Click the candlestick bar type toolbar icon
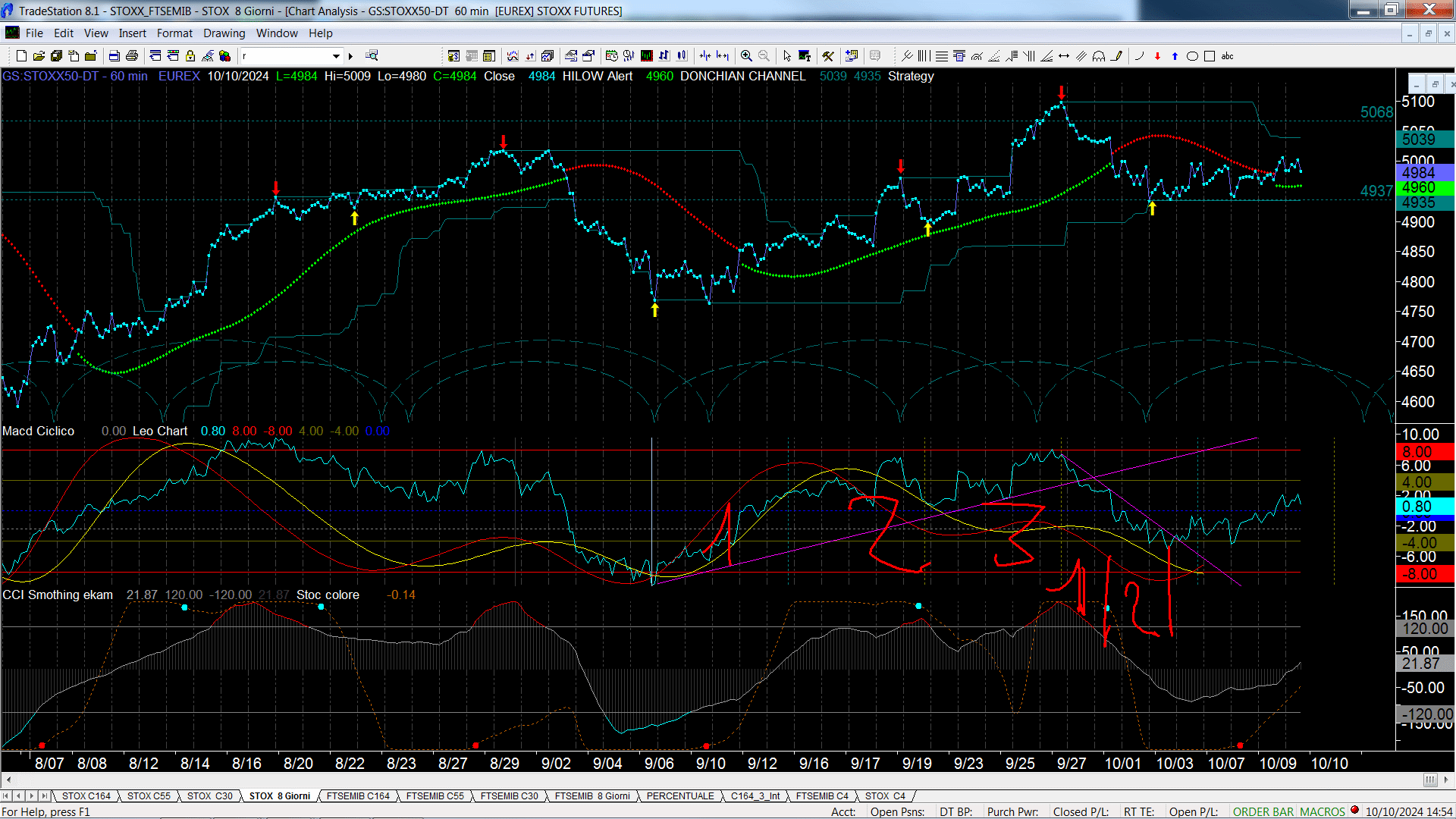Image resolution: width=1456 pixels, height=819 pixels. pyautogui.click(x=682, y=55)
